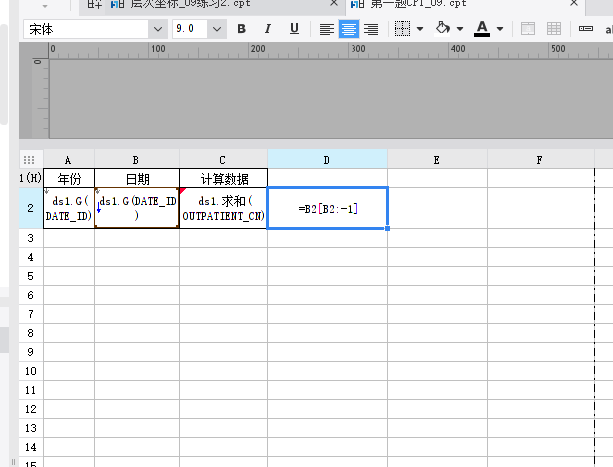This screenshot has width=613, height=467.
Task: Apply cell border style
Action: point(402,29)
